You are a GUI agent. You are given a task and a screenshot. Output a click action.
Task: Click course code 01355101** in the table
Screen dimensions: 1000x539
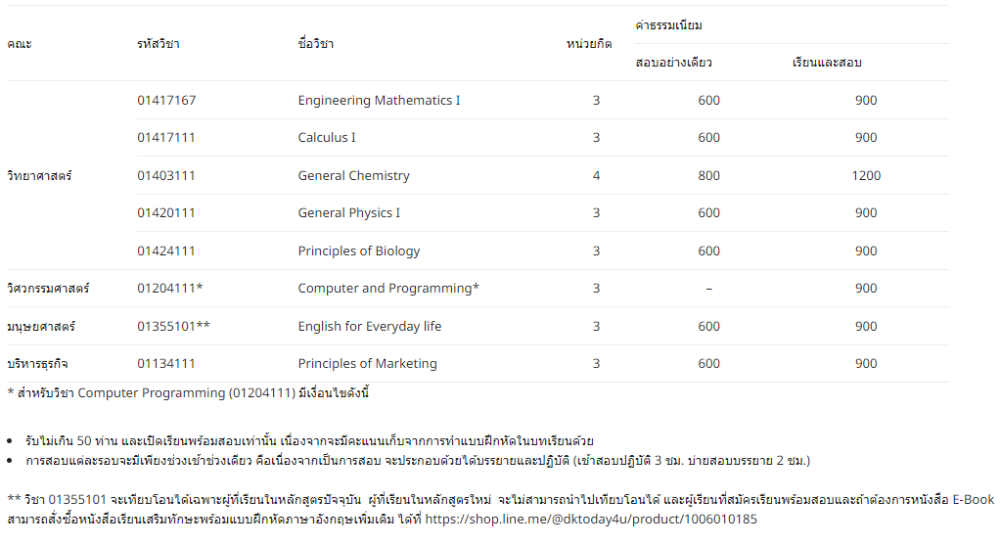173,326
